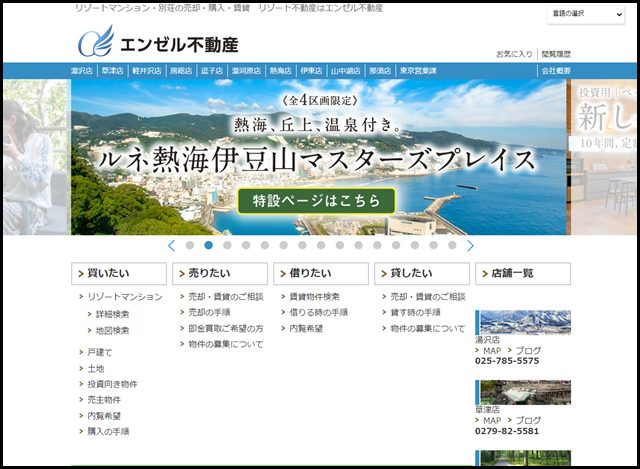Open 物件の募集について under 貸したい
This screenshot has width=640, height=469.
[x=428, y=328]
